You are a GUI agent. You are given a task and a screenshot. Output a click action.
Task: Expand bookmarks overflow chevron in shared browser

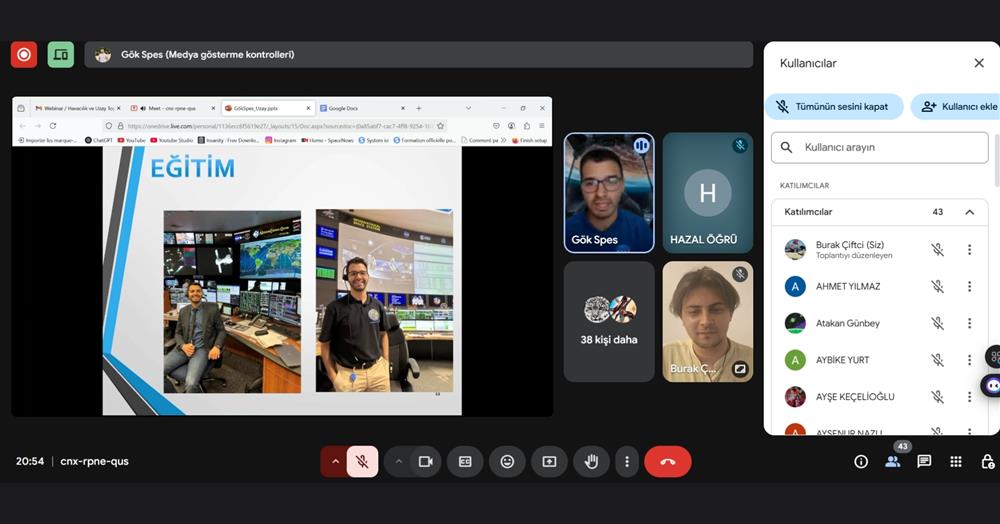503,140
